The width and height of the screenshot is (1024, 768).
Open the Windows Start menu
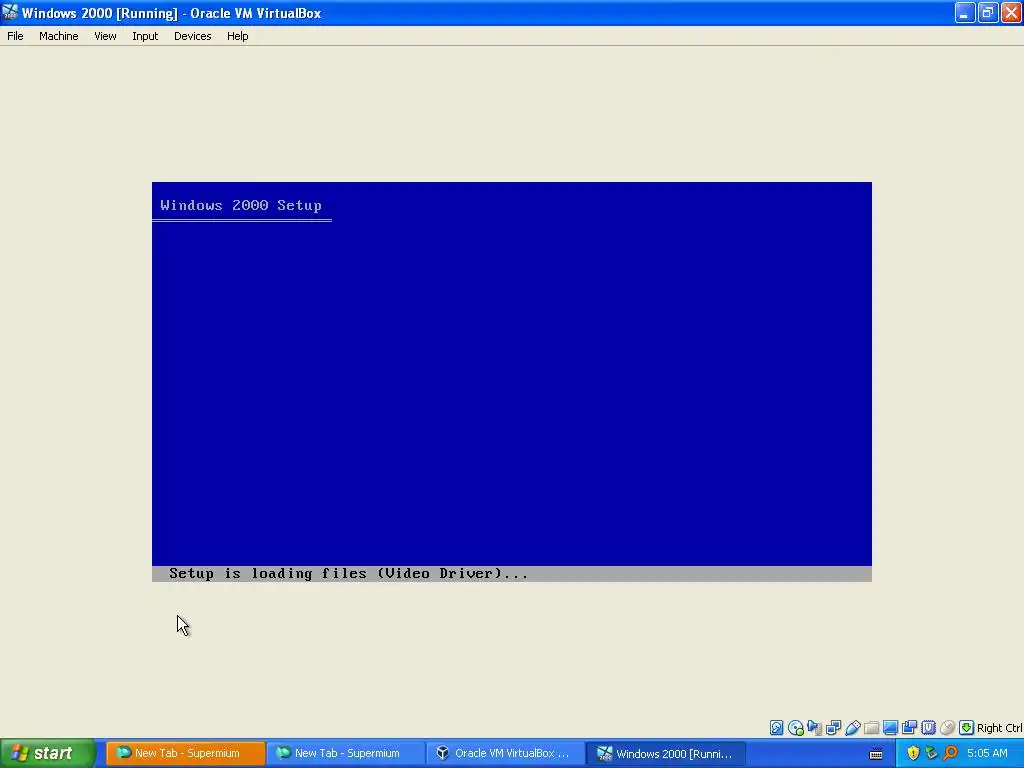[48, 753]
